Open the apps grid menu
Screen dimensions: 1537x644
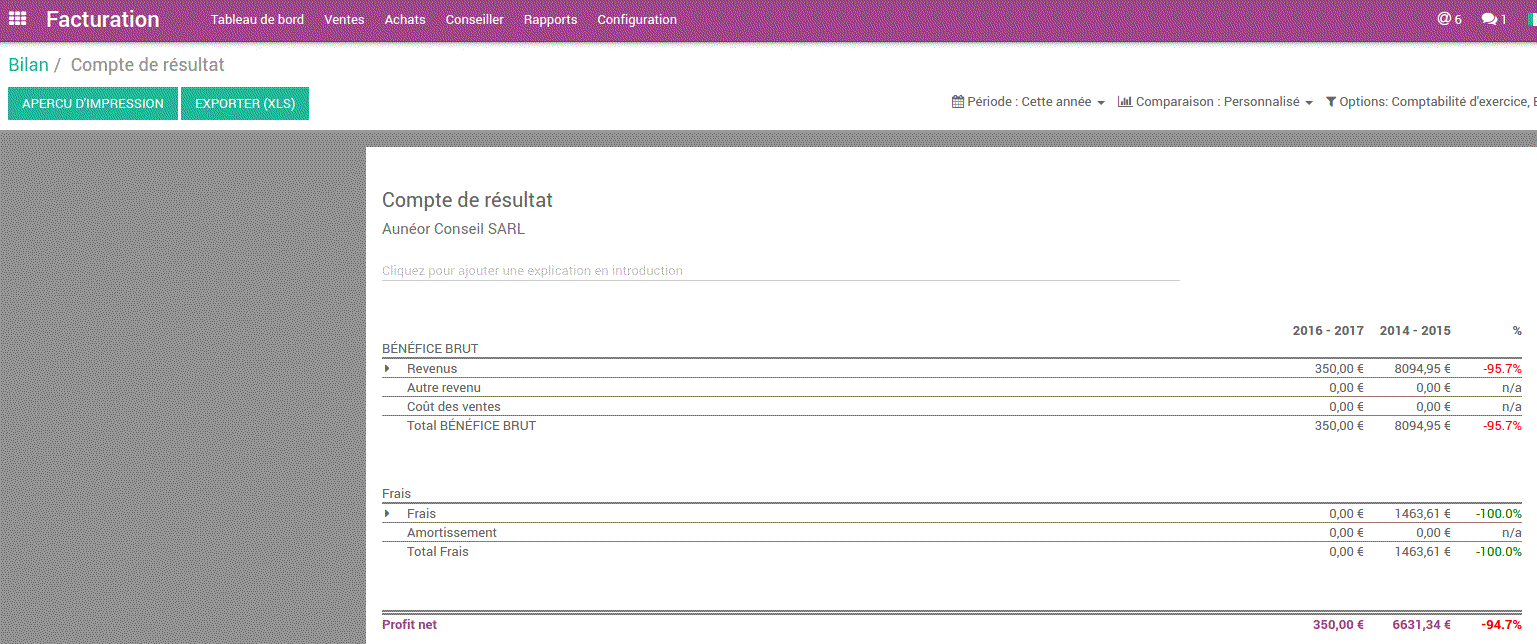17,18
